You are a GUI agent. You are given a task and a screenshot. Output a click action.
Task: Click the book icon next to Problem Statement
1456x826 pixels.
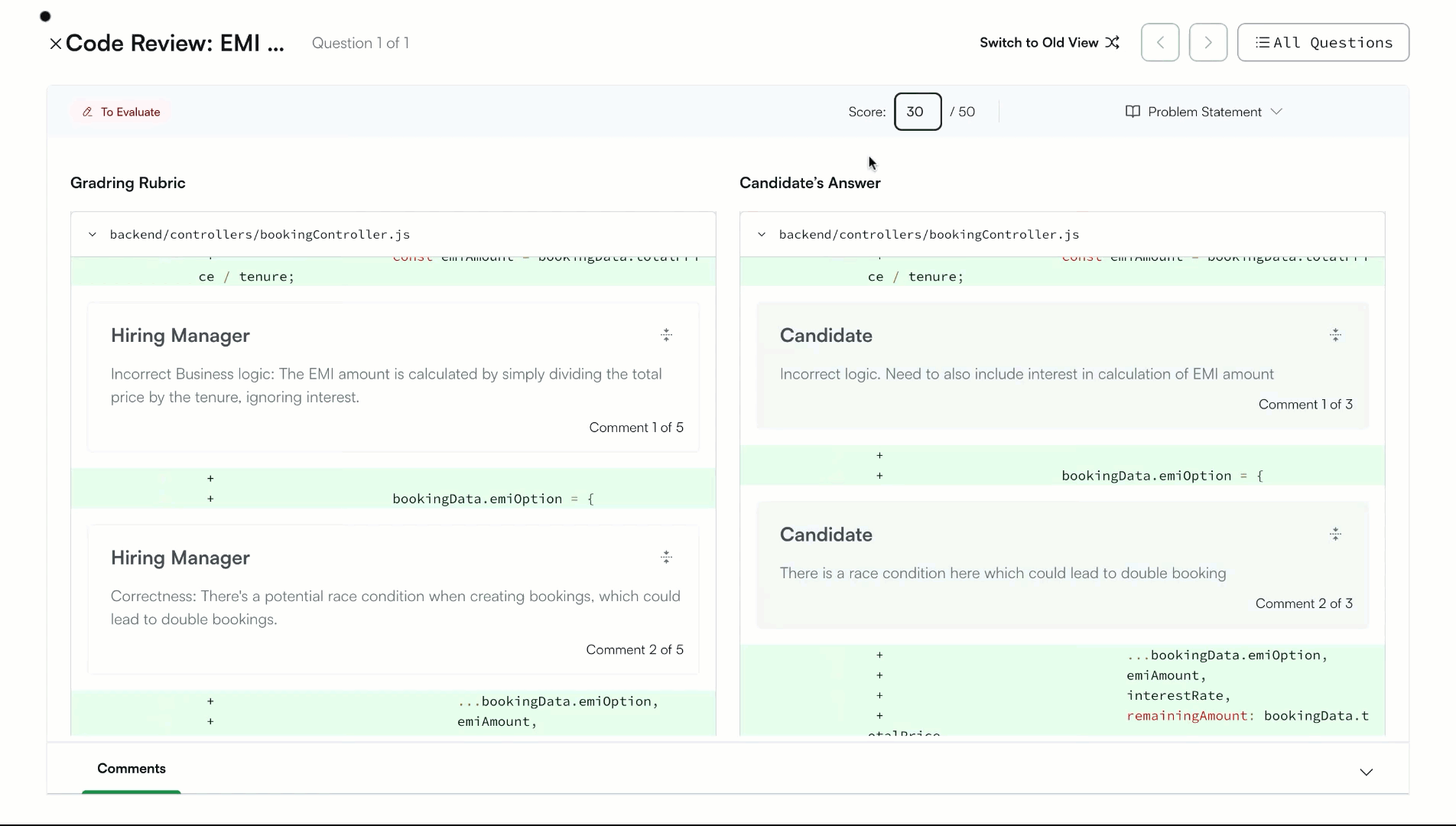[x=1133, y=112]
